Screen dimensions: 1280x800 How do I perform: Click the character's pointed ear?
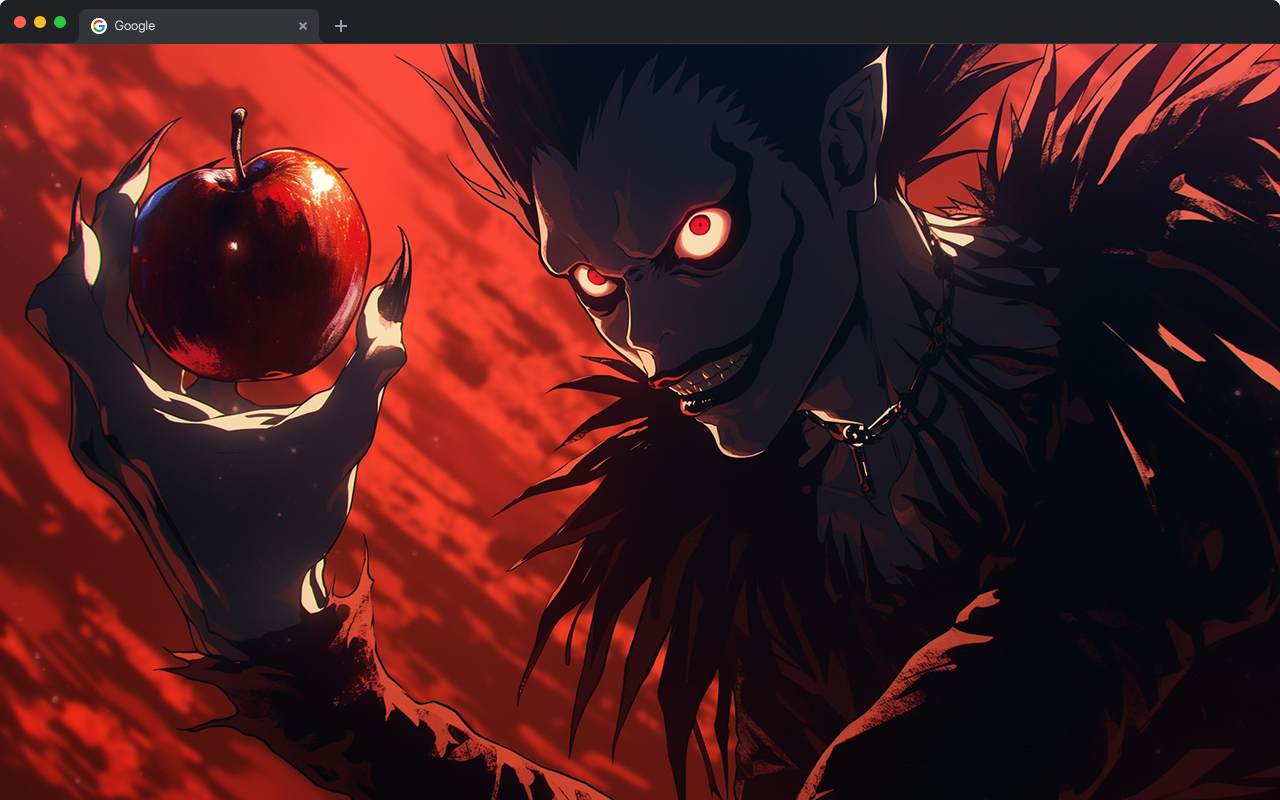pos(858,130)
